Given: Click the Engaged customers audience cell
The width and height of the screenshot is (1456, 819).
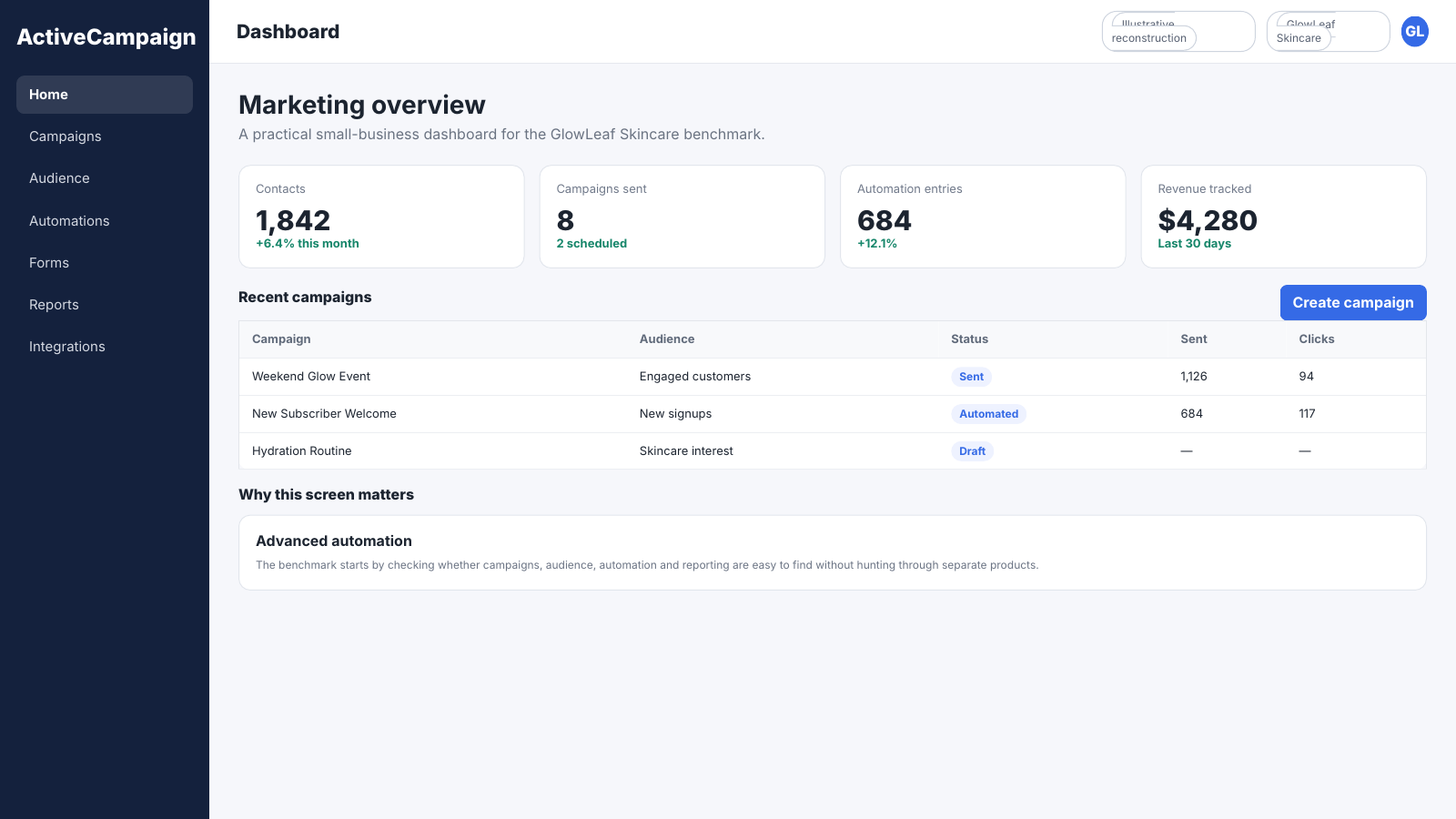Looking at the screenshot, I should click(x=695, y=377).
